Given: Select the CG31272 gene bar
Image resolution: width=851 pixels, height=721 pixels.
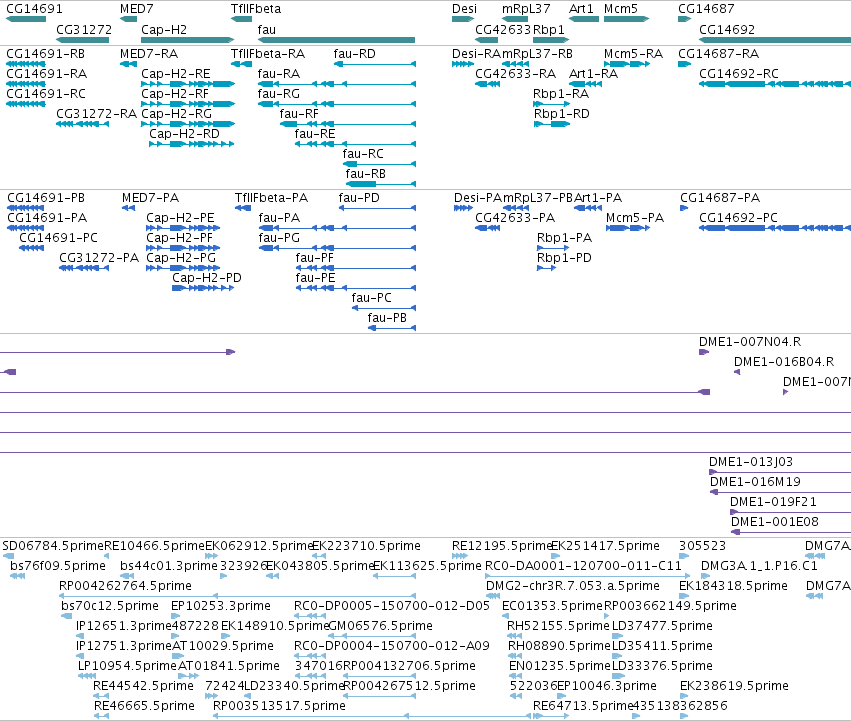Looking at the screenshot, I should click(x=82, y=40).
